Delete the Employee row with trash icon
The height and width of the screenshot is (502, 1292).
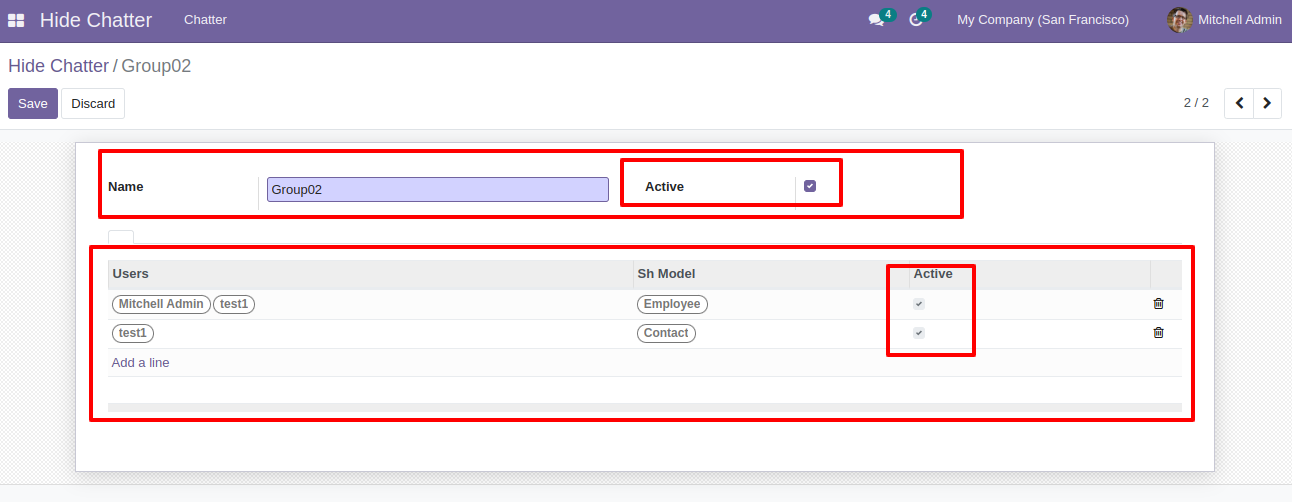1158,304
